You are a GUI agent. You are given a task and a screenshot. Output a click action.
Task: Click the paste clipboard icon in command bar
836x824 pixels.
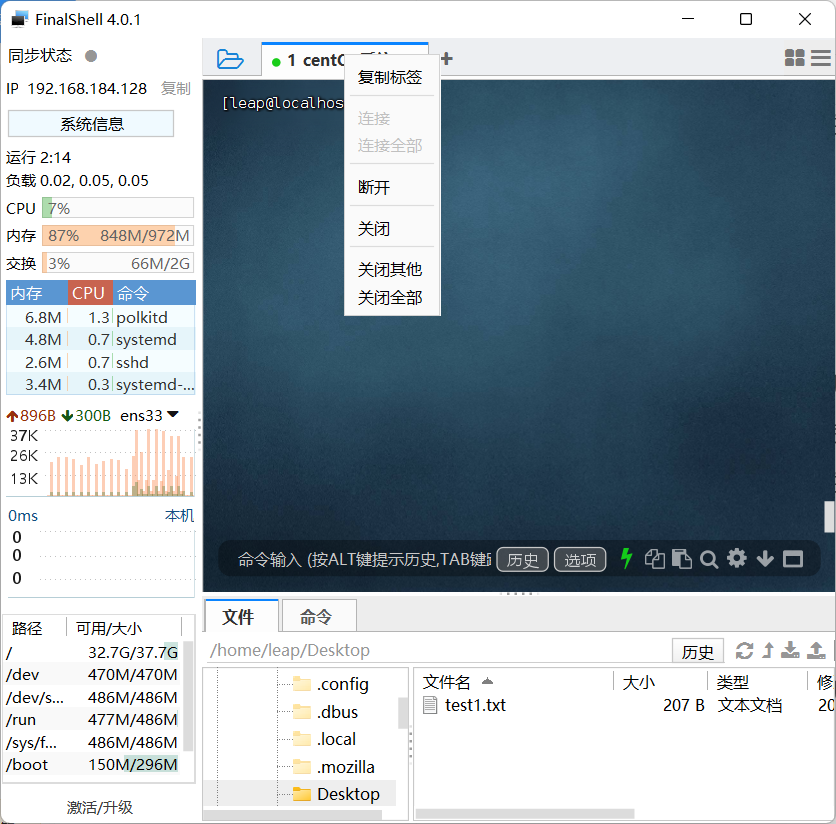[681, 559]
